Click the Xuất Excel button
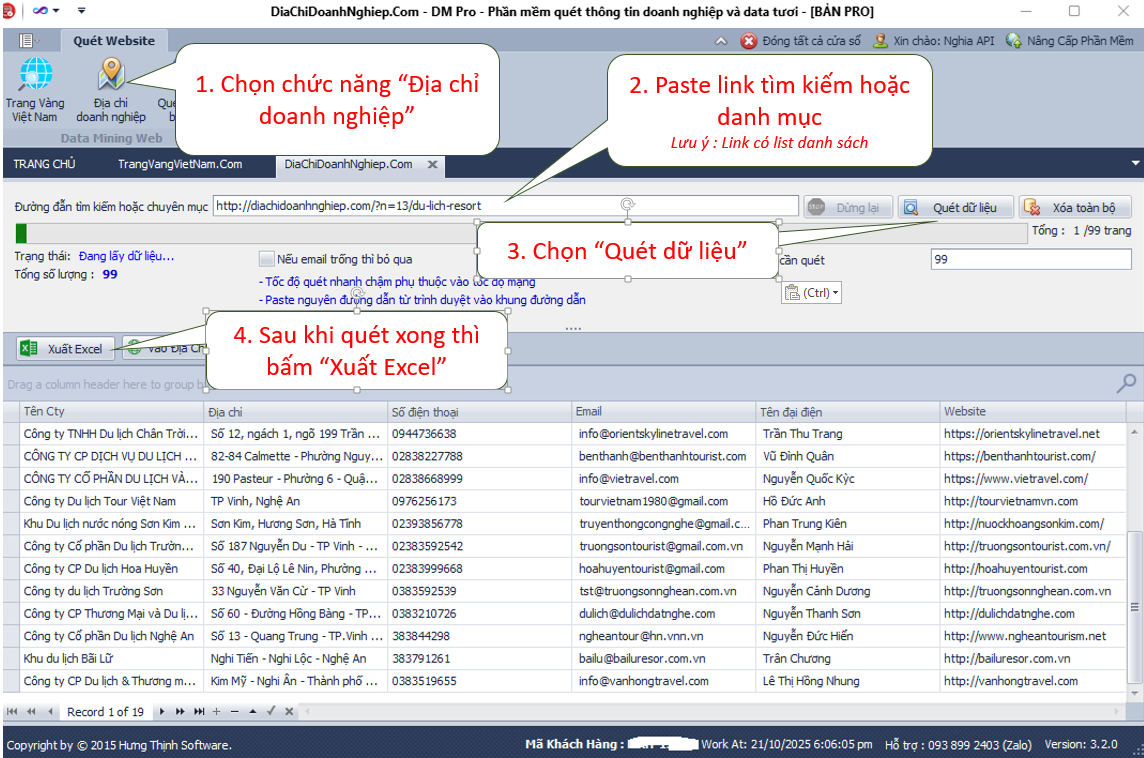 63,348
